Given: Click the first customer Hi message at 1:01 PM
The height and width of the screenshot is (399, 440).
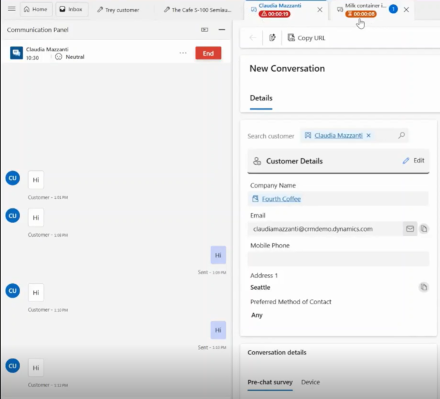Looking at the screenshot, I should (36, 180).
